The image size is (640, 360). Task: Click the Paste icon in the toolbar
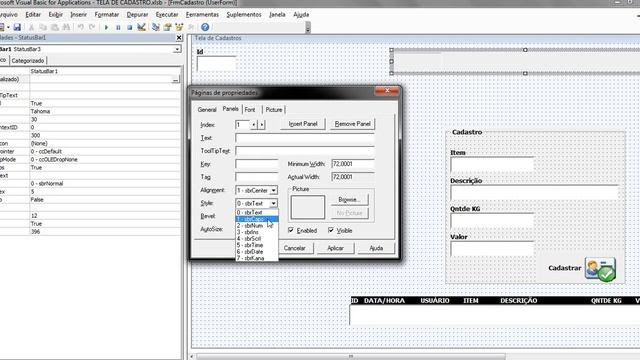click(x=54, y=27)
